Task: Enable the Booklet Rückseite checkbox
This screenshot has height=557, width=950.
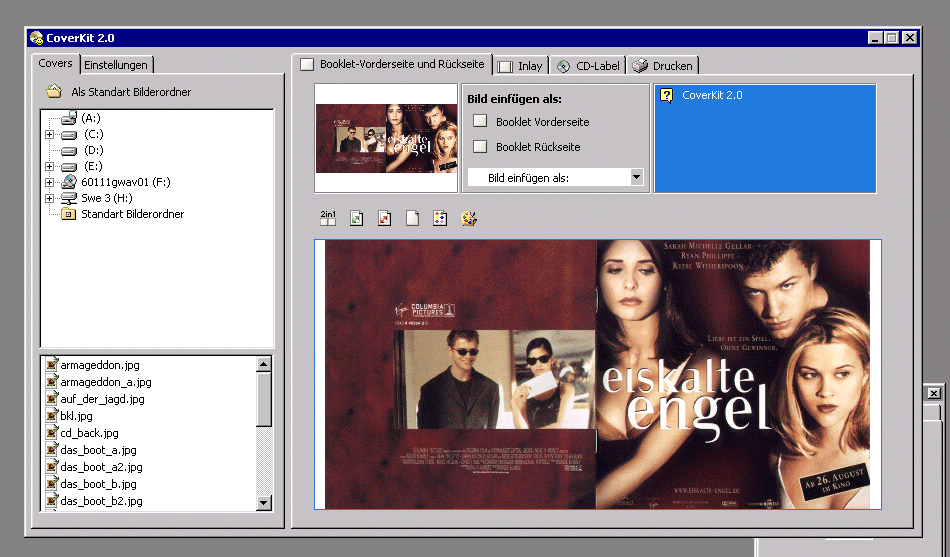Action: (480, 147)
